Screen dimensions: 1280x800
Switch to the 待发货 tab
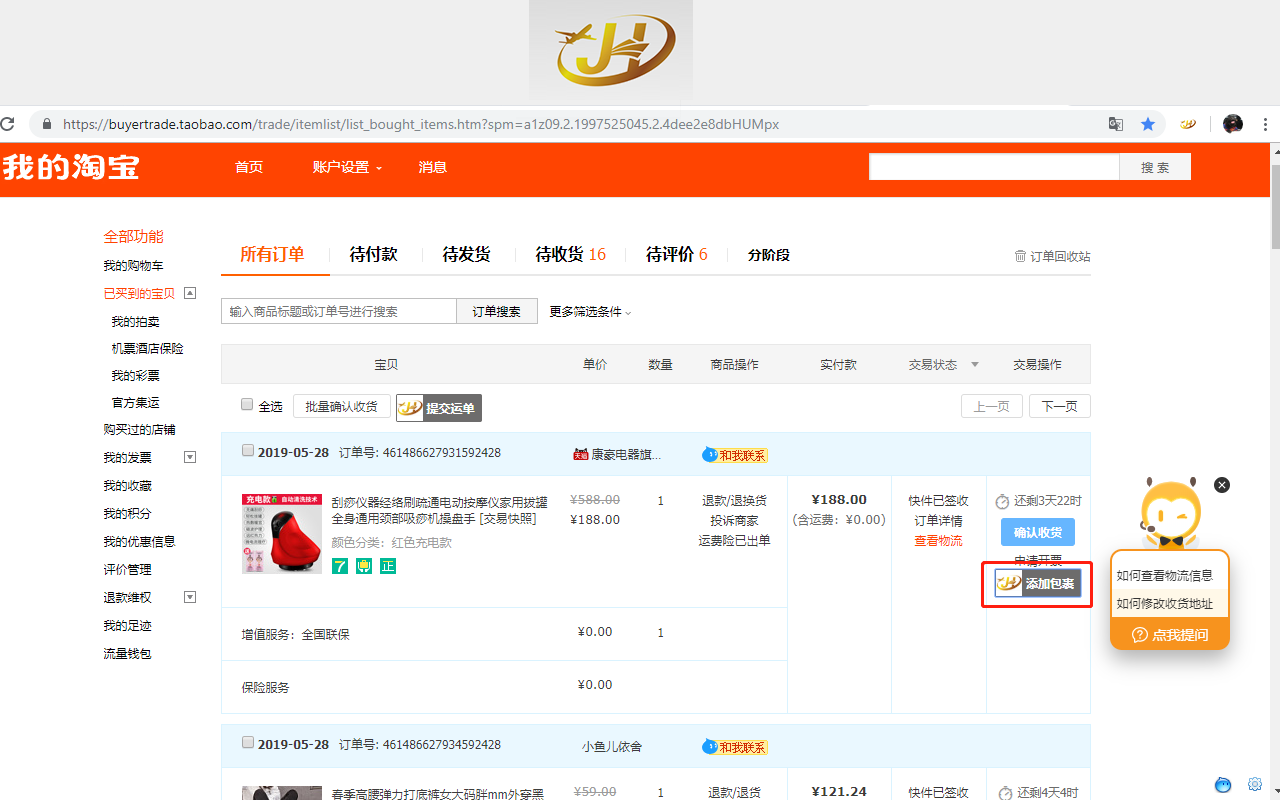(467, 255)
